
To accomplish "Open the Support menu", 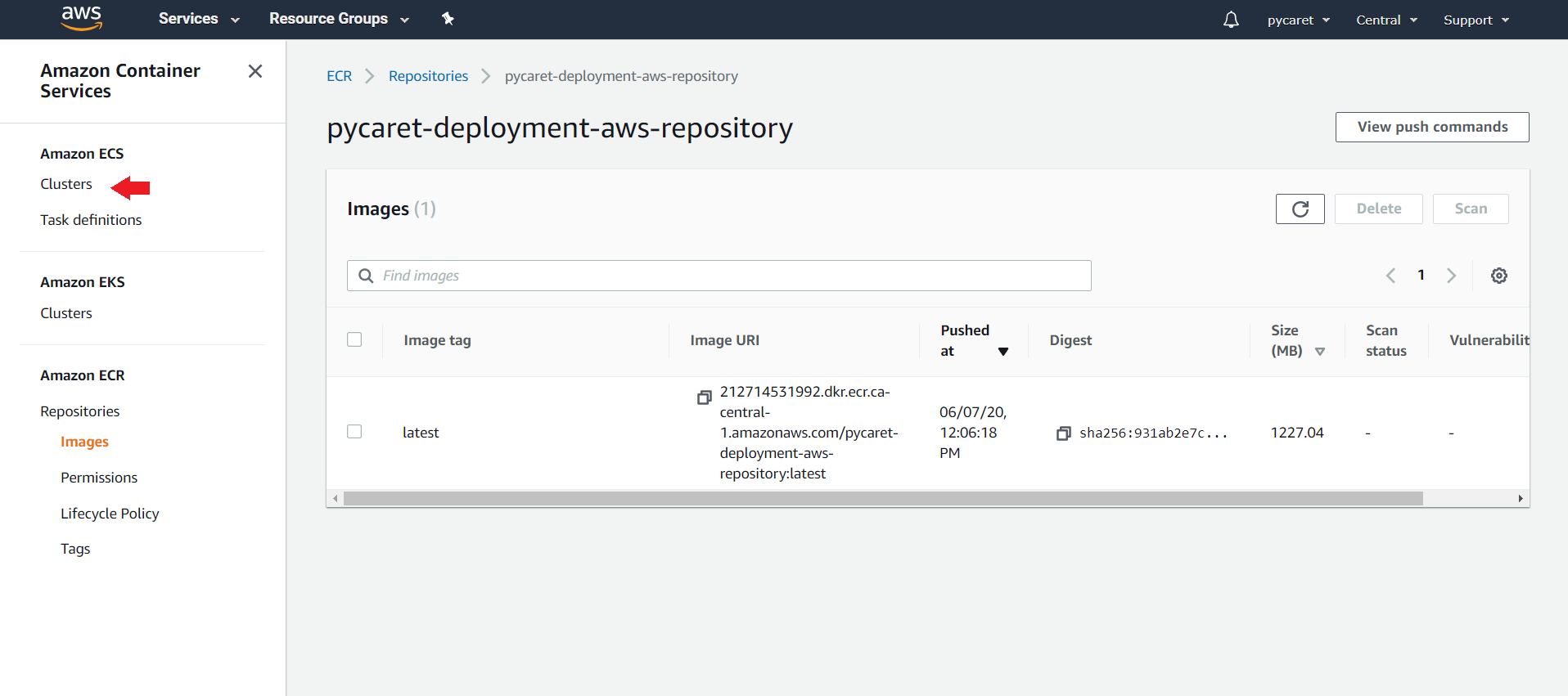I will point(1476,20).
